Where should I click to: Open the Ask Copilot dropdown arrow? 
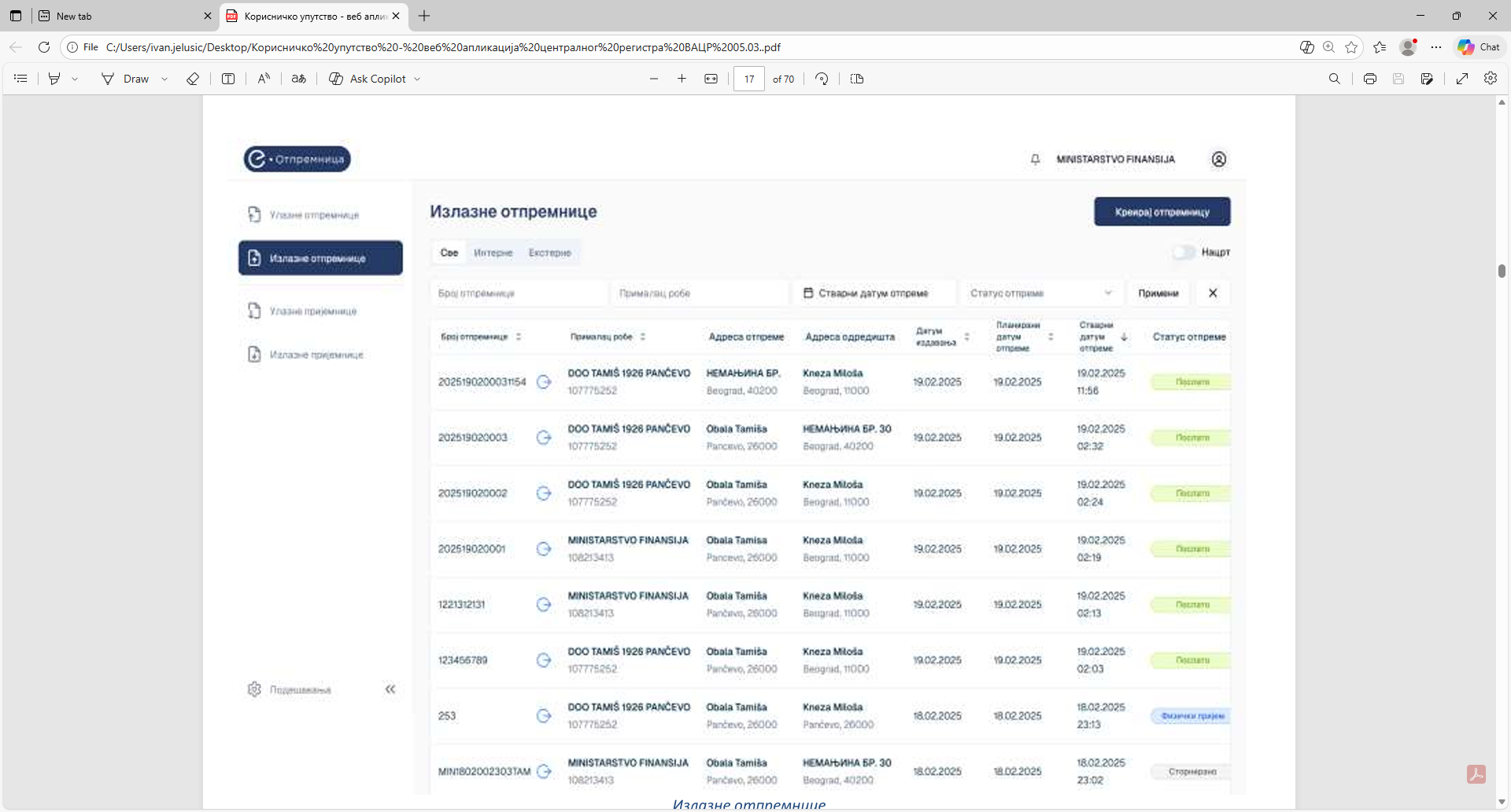click(417, 79)
